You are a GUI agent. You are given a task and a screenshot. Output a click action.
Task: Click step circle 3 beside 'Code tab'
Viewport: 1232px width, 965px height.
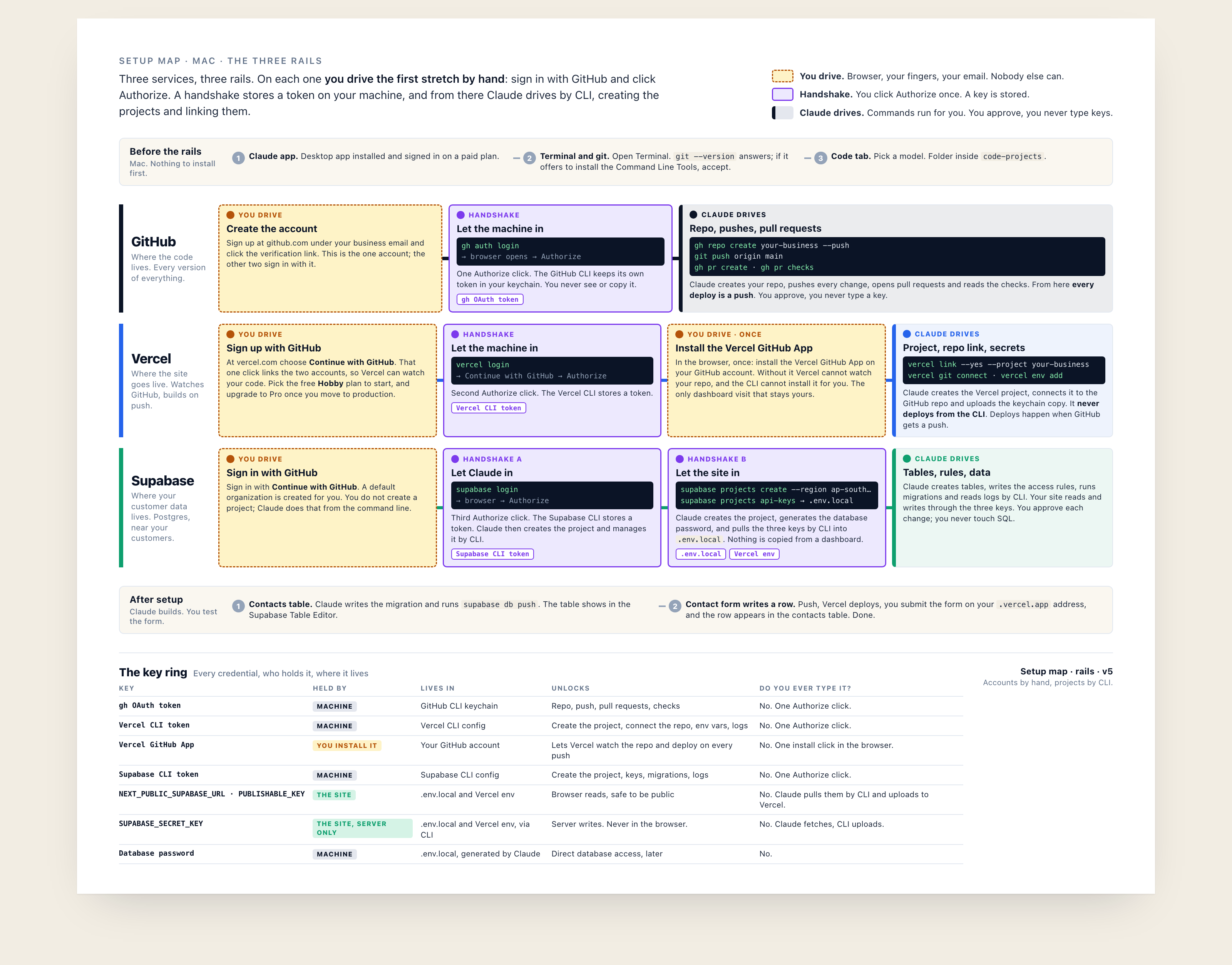tap(820, 158)
